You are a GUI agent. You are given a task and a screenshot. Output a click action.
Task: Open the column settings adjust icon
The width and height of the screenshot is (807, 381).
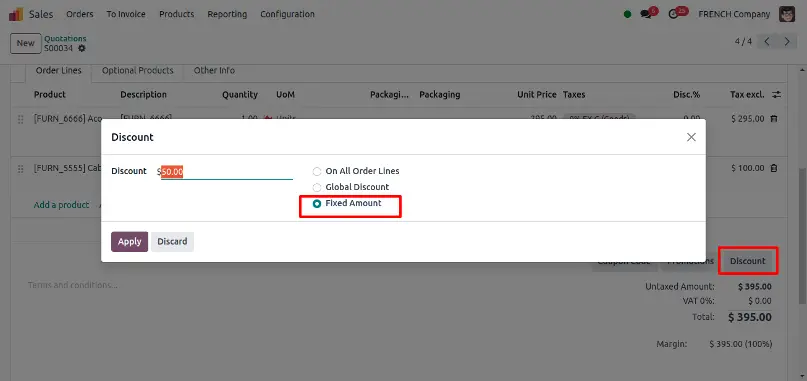777,95
